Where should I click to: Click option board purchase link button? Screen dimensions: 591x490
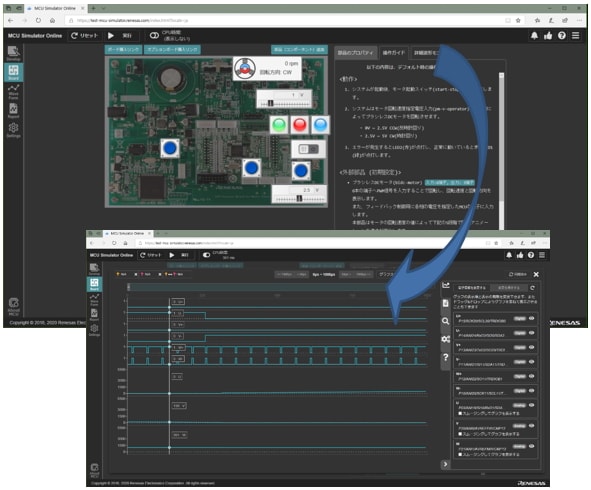click(x=173, y=49)
